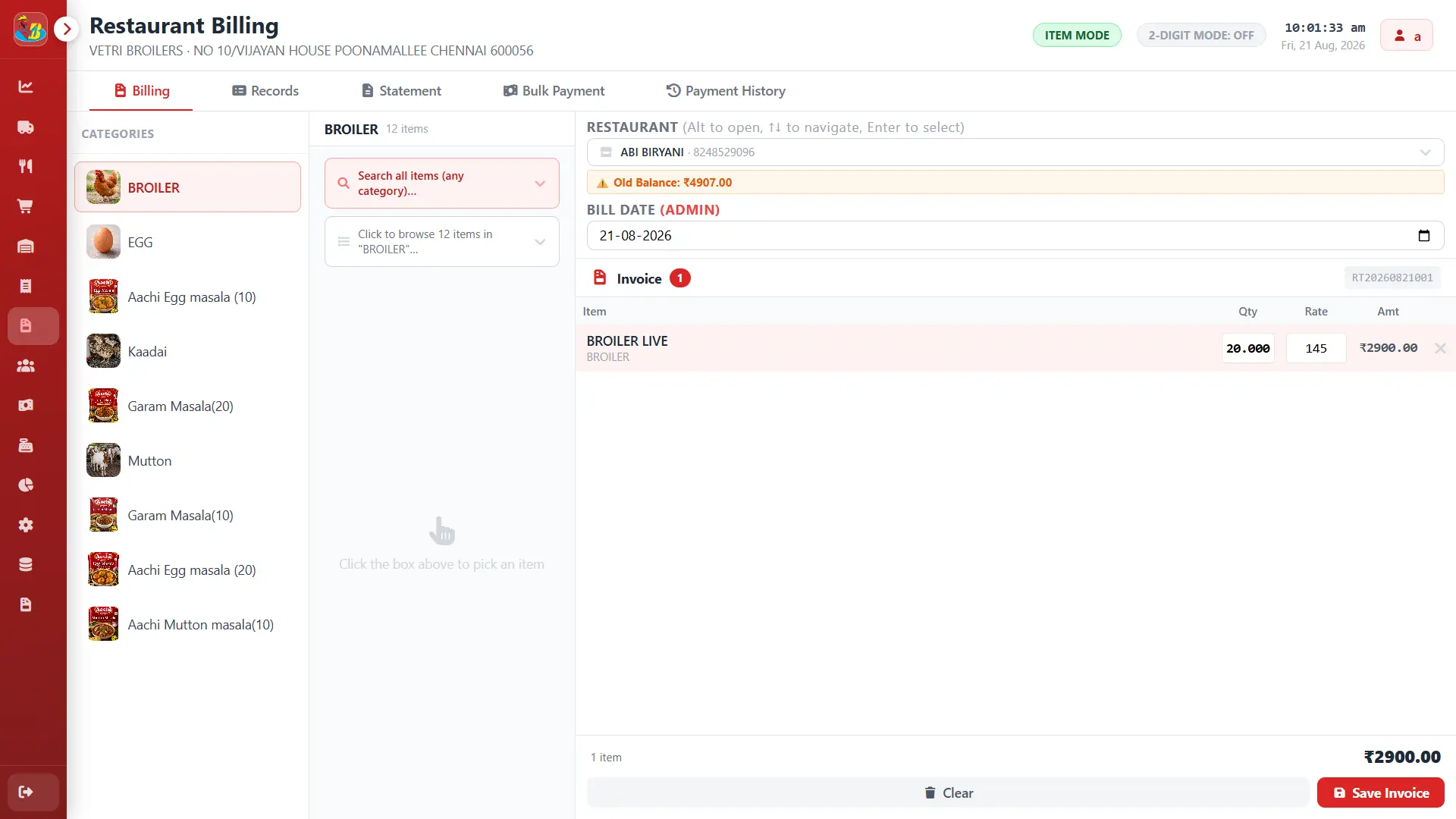Open the cash register sidebar icon
The width and height of the screenshot is (1456, 819).
26,445
